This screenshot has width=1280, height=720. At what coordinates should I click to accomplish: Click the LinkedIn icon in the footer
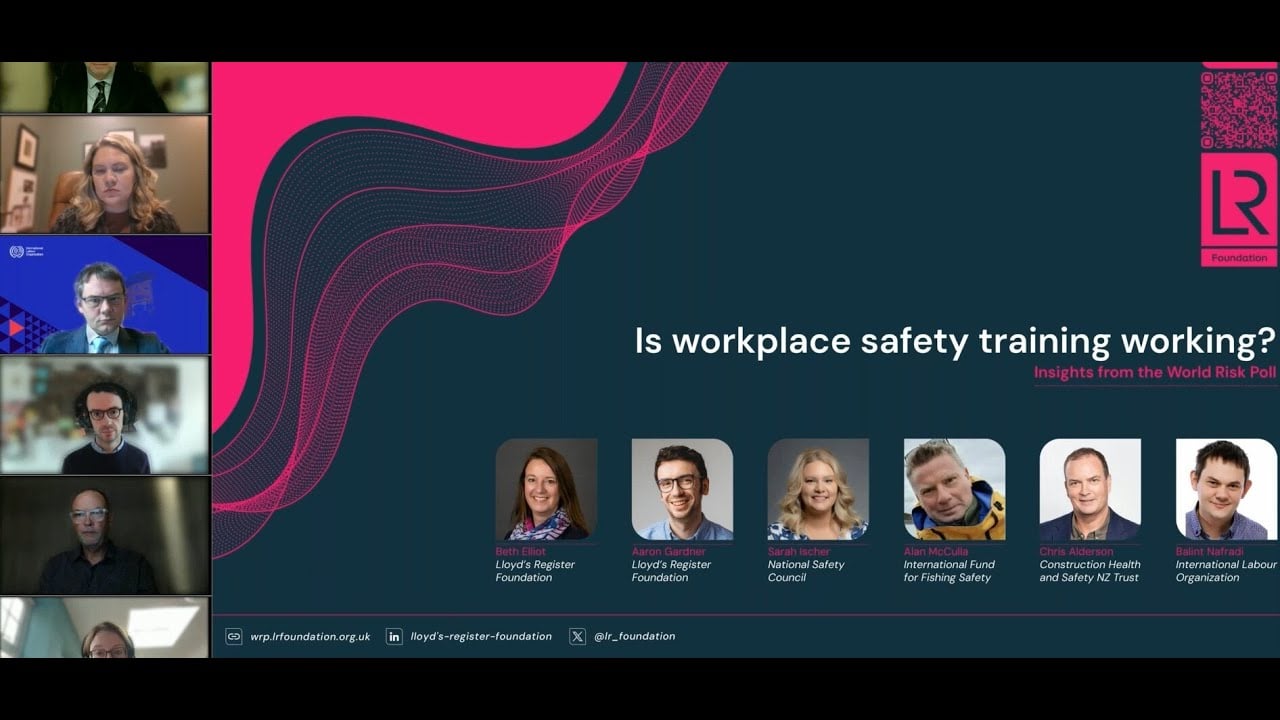(x=394, y=636)
